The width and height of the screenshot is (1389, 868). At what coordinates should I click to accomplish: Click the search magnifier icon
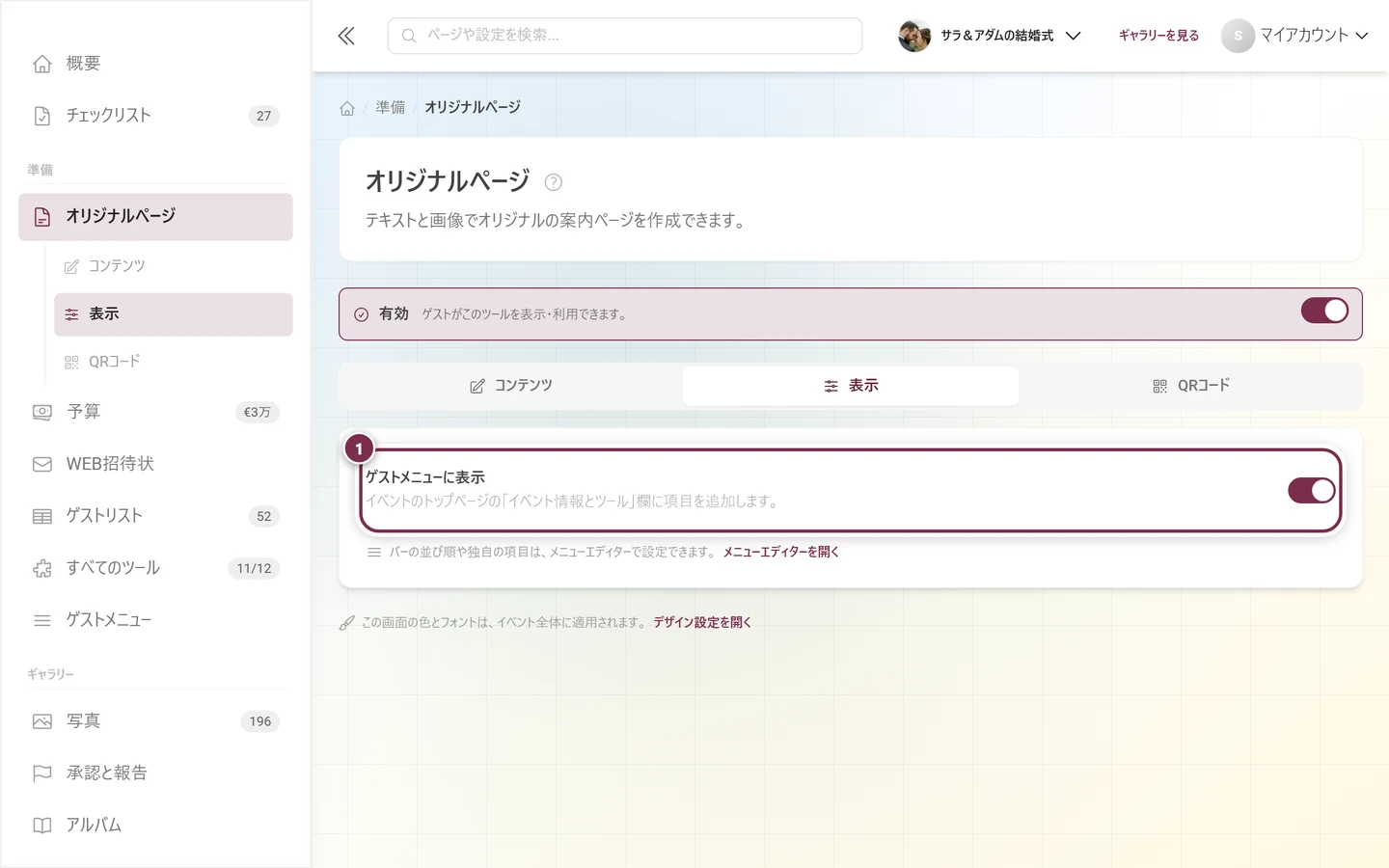pyautogui.click(x=409, y=36)
